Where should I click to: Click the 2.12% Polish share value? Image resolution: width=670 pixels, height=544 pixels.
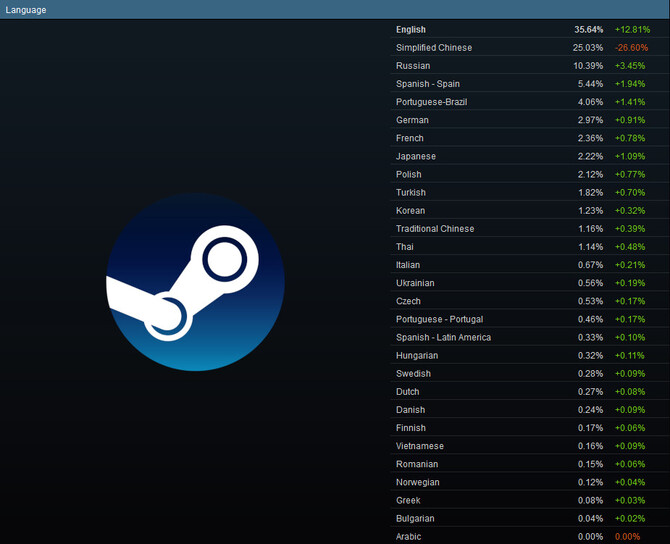click(591, 174)
